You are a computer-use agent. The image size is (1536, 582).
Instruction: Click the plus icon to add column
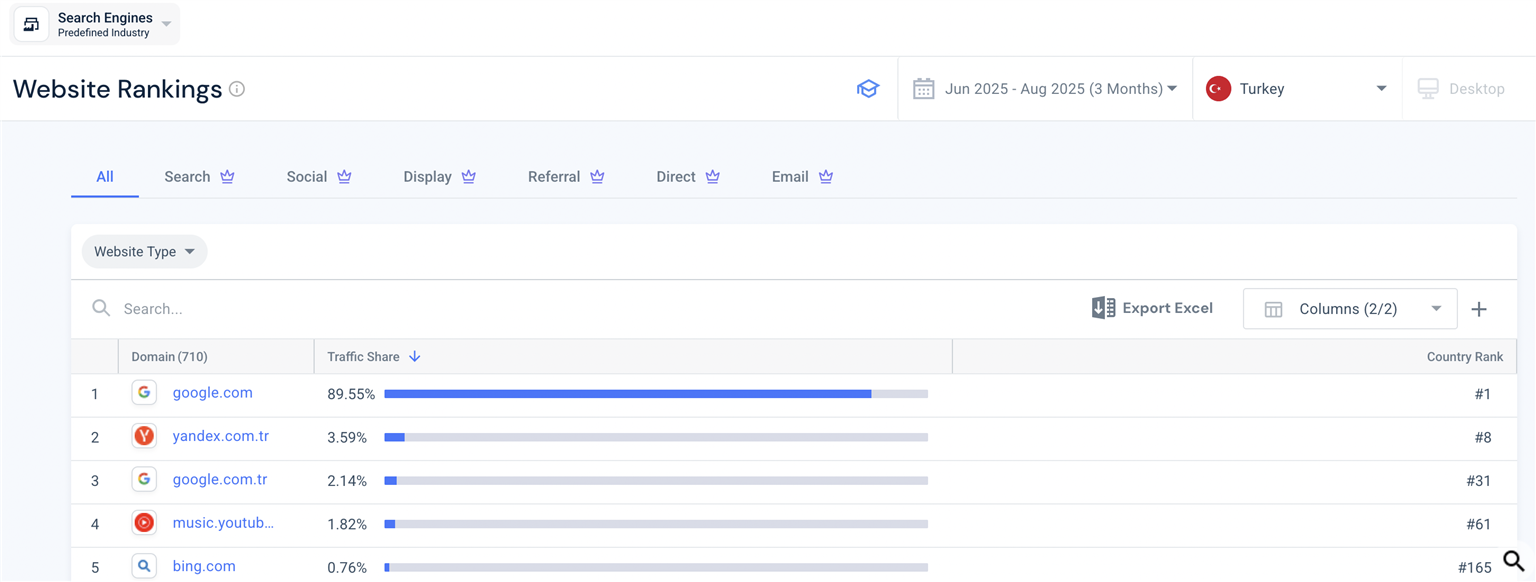pos(1479,309)
